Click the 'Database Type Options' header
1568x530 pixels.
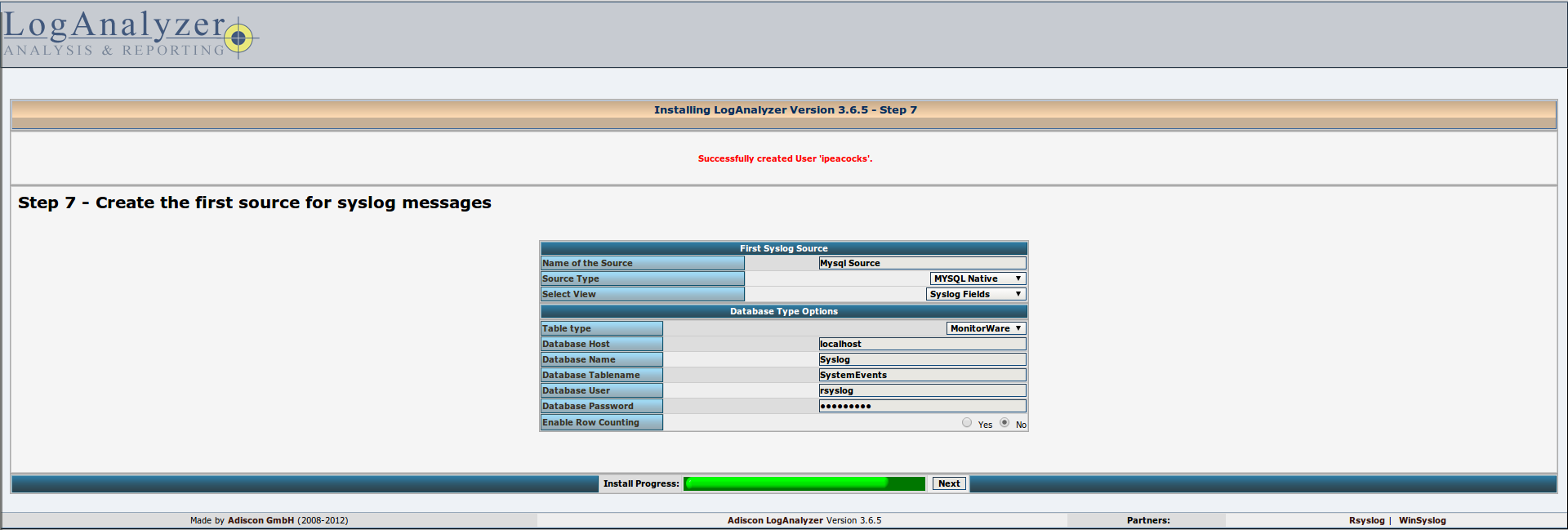(784, 311)
